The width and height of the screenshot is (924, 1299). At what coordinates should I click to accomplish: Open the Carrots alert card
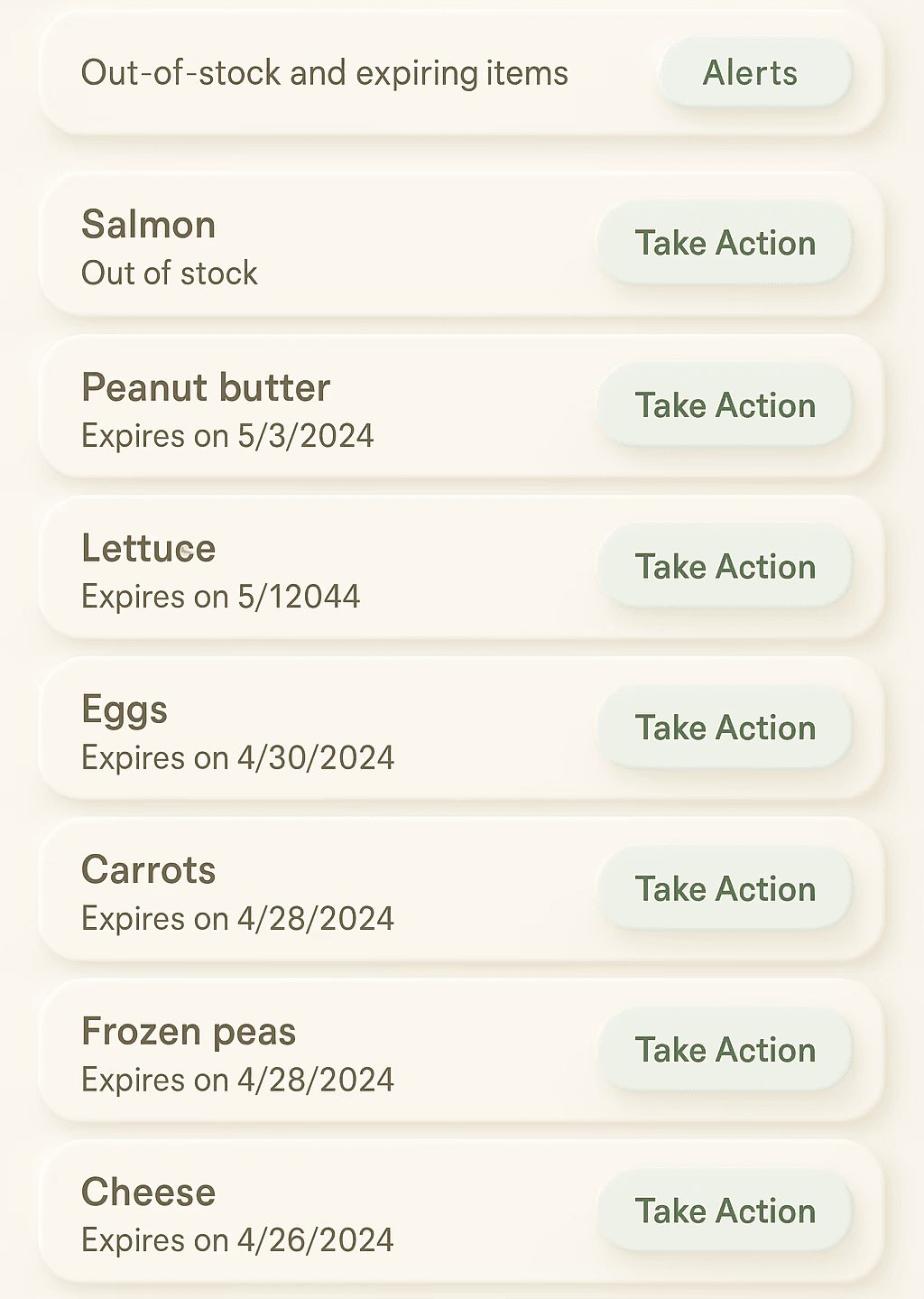click(x=461, y=889)
